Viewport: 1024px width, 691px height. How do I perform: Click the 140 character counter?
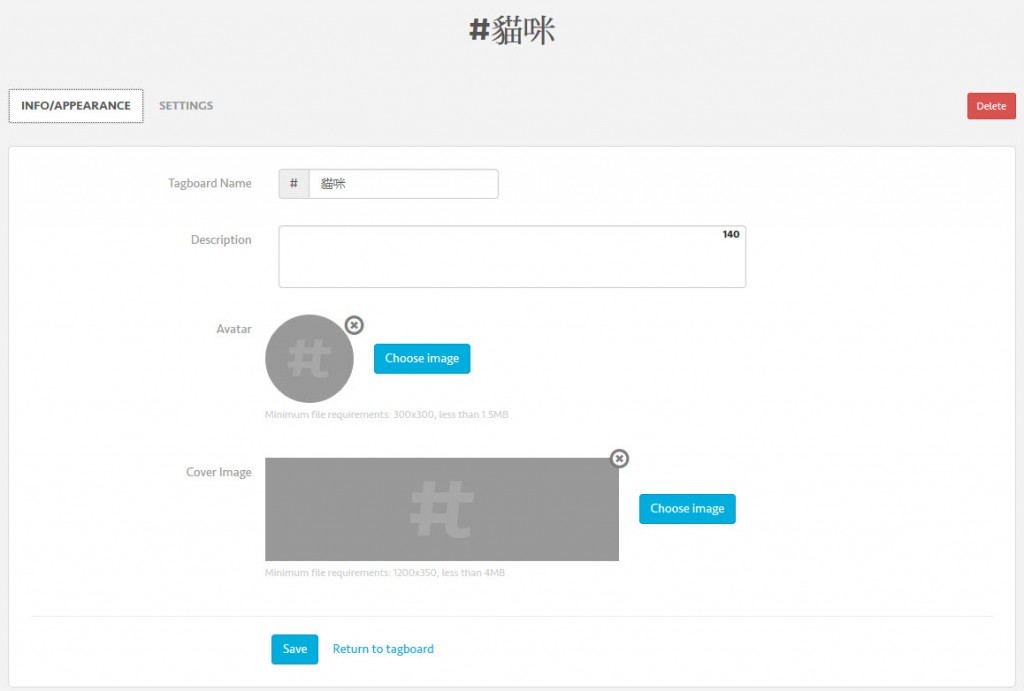(x=730, y=235)
